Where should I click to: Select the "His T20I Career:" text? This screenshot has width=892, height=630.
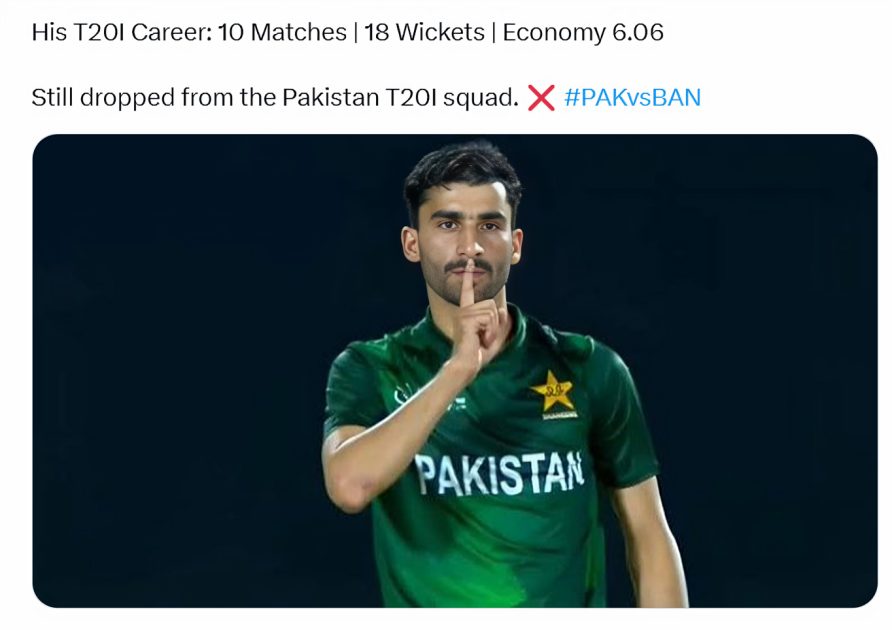coord(121,32)
